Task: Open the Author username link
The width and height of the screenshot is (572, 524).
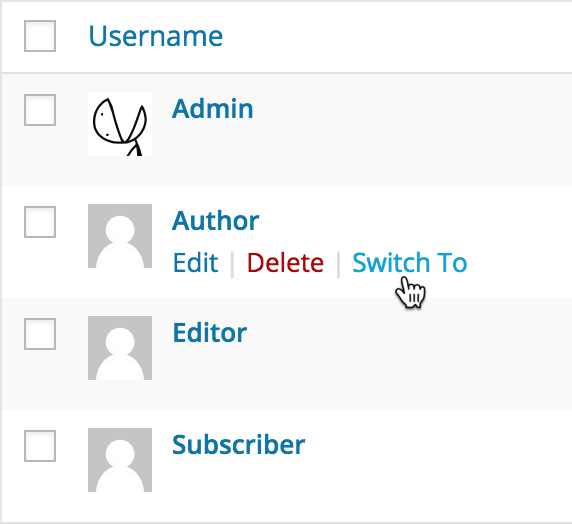Action: (x=216, y=221)
